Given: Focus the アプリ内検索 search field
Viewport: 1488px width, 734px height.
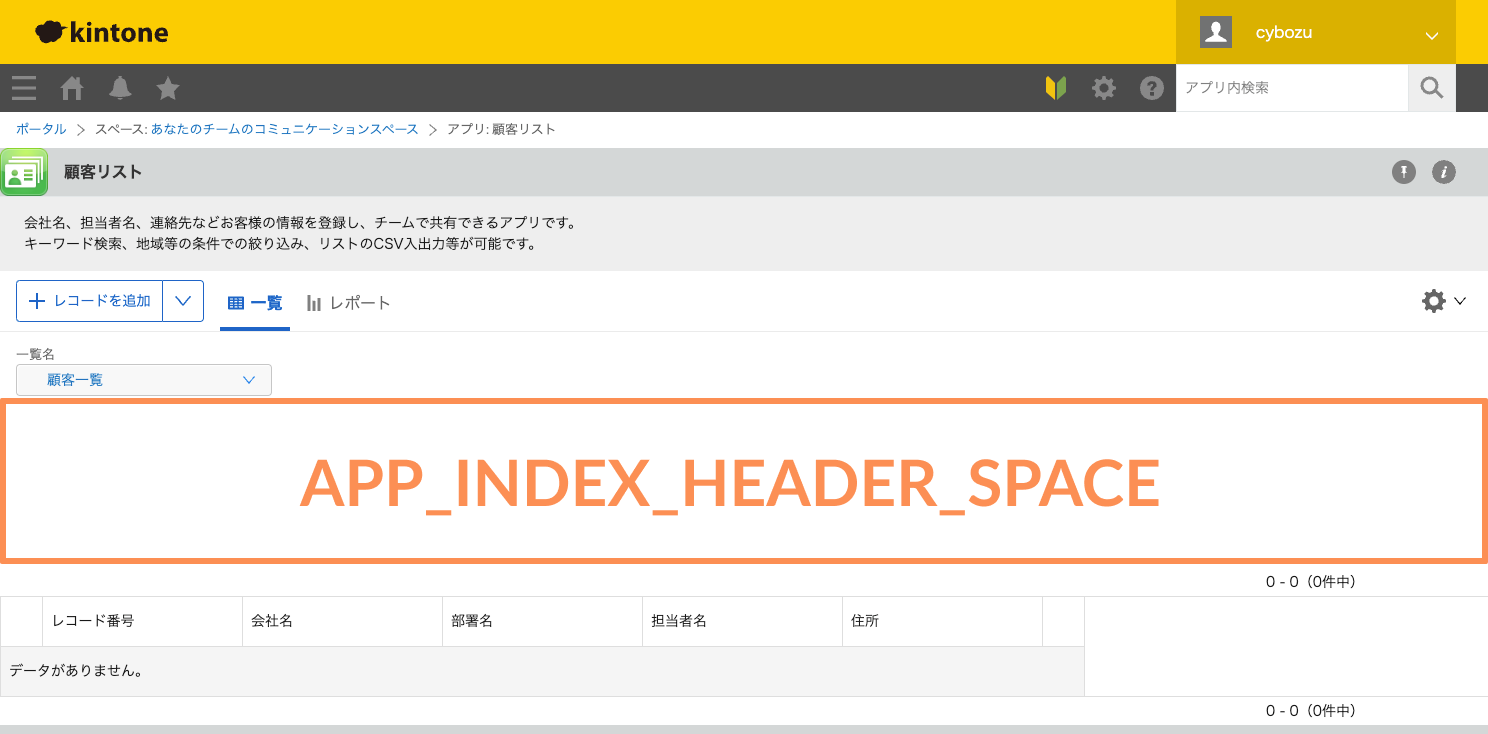Looking at the screenshot, I should [1292, 88].
